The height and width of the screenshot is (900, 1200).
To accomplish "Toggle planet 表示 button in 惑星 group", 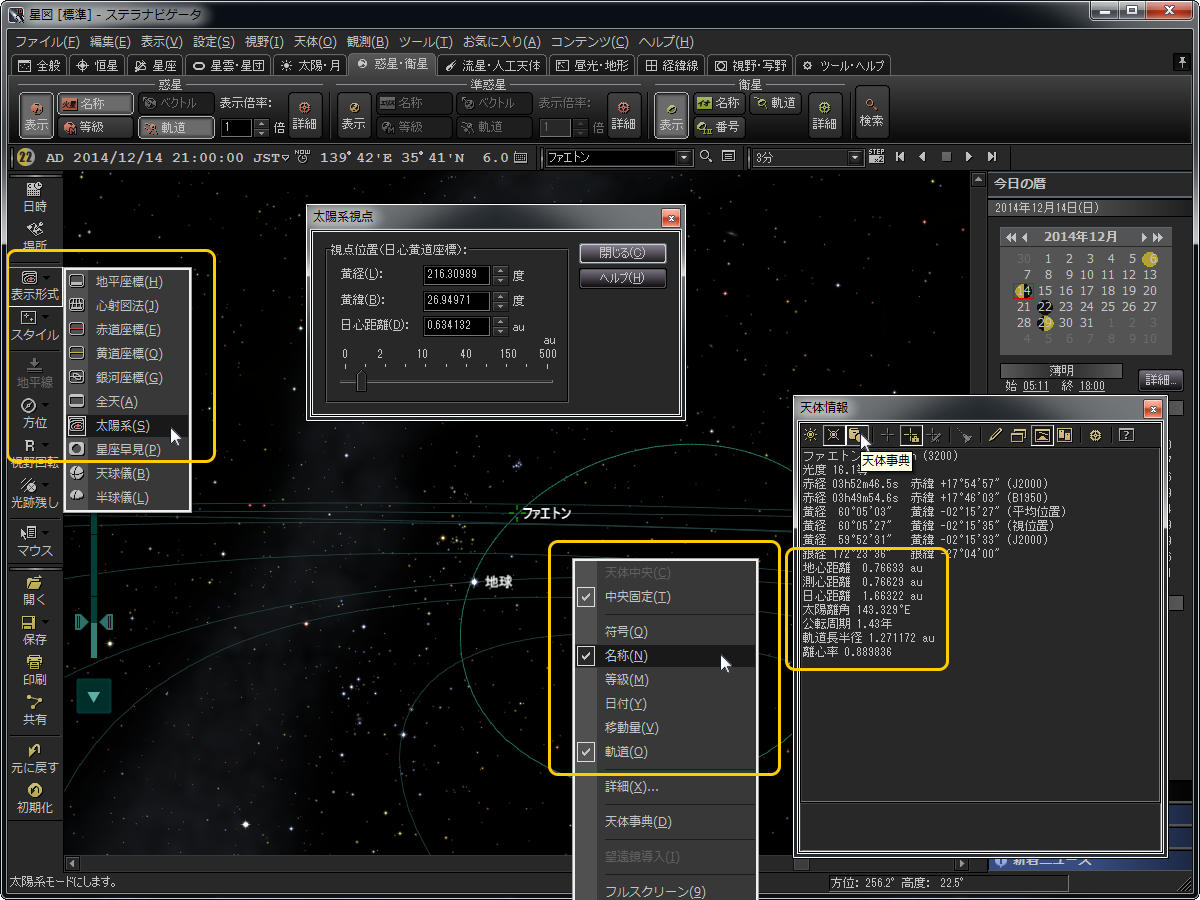I will [37, 115].
